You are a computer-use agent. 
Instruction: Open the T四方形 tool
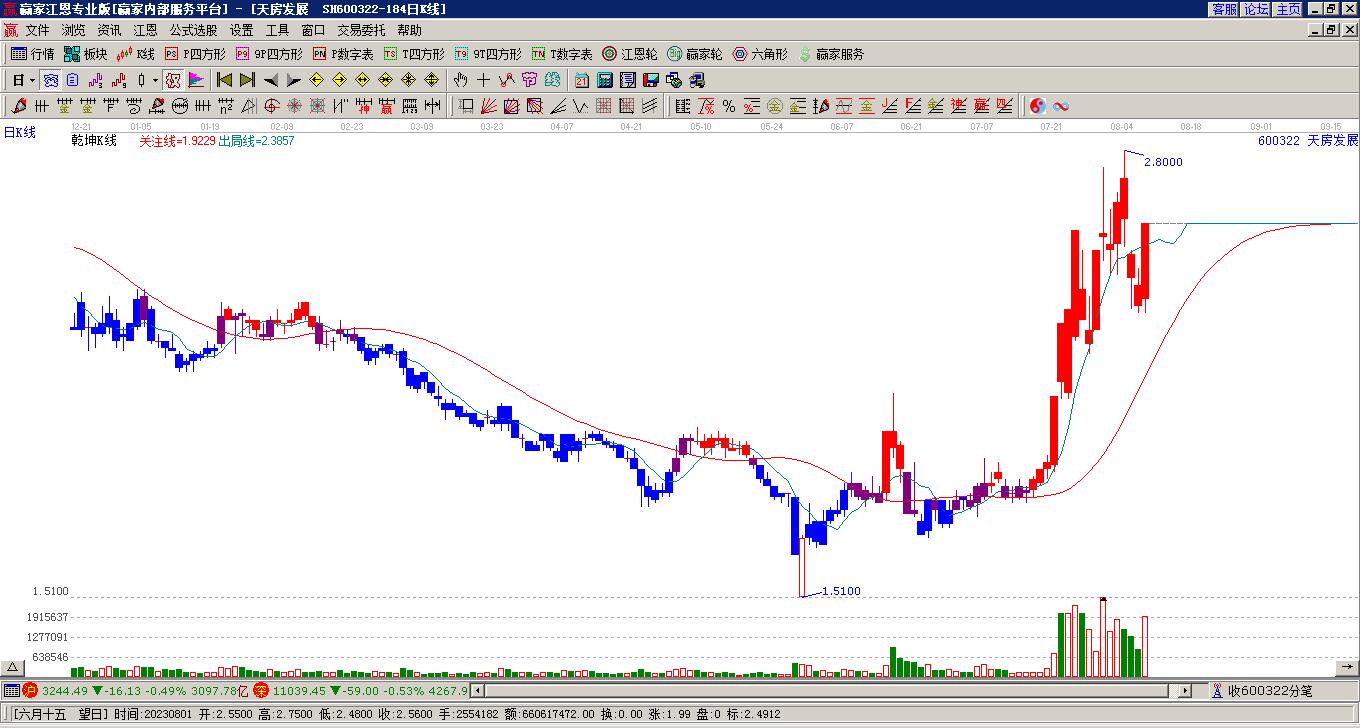(x=414, y=54)
